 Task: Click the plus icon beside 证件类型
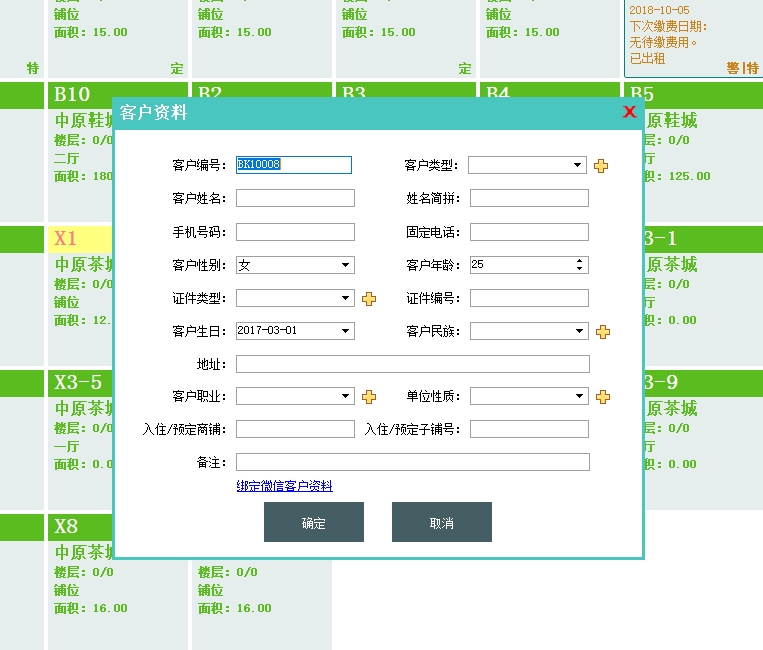pos(369,299)
